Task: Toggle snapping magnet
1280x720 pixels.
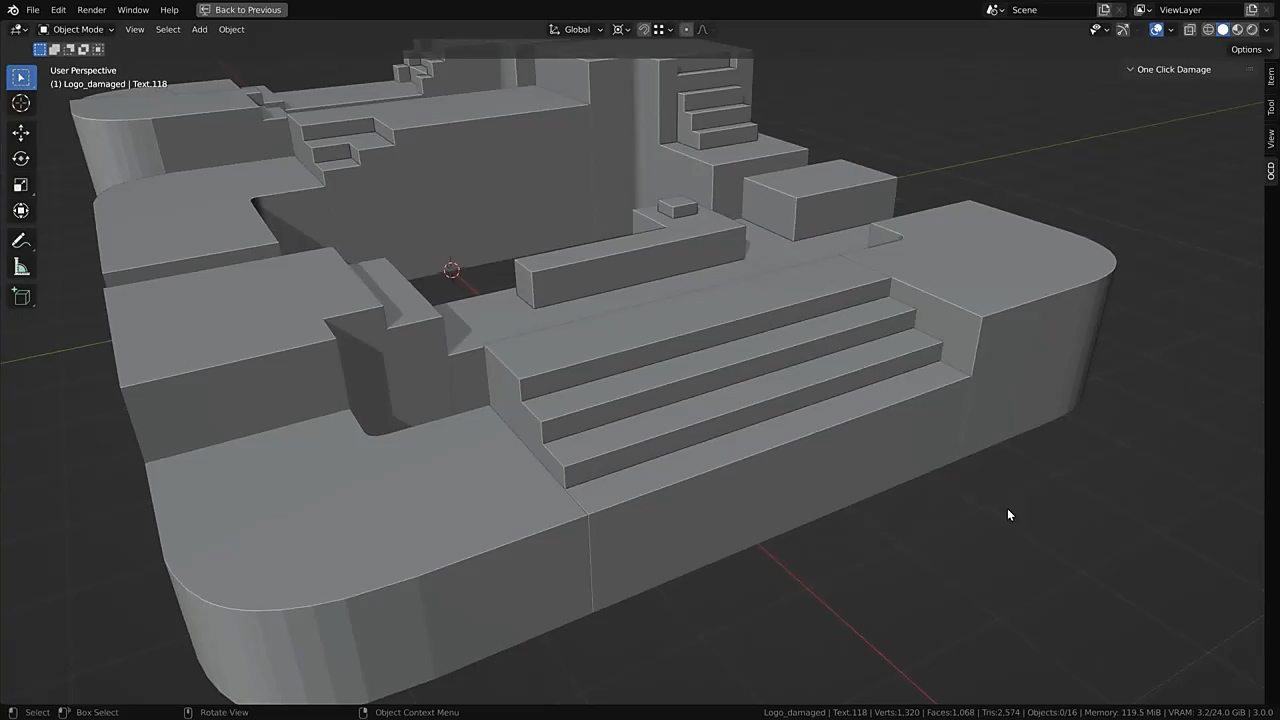Action: (x=643, y=30)
